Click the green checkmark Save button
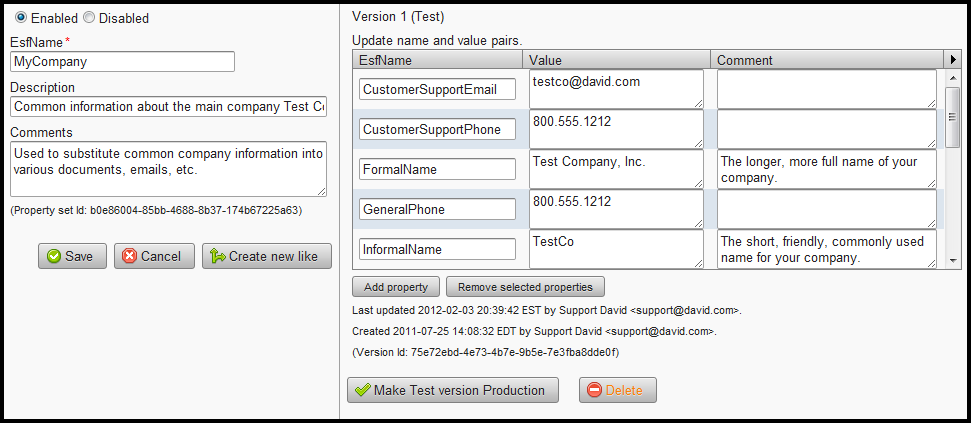Viewport: 971px width, 423px height. click(72, 256)
